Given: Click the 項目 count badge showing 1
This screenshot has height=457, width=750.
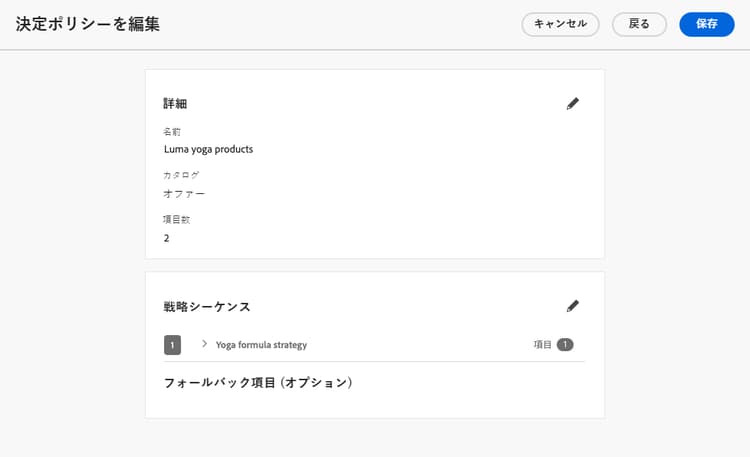Looking at the screenshot, I should coord(565,345).
